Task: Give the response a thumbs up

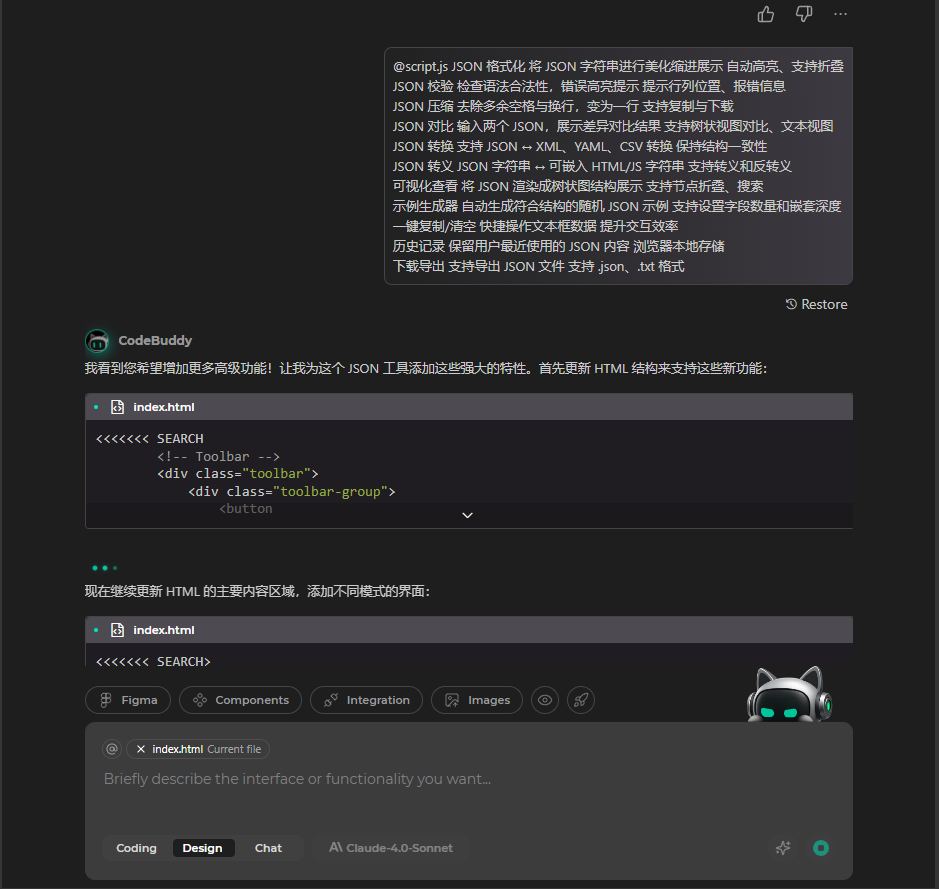Action: coord(765,14)
